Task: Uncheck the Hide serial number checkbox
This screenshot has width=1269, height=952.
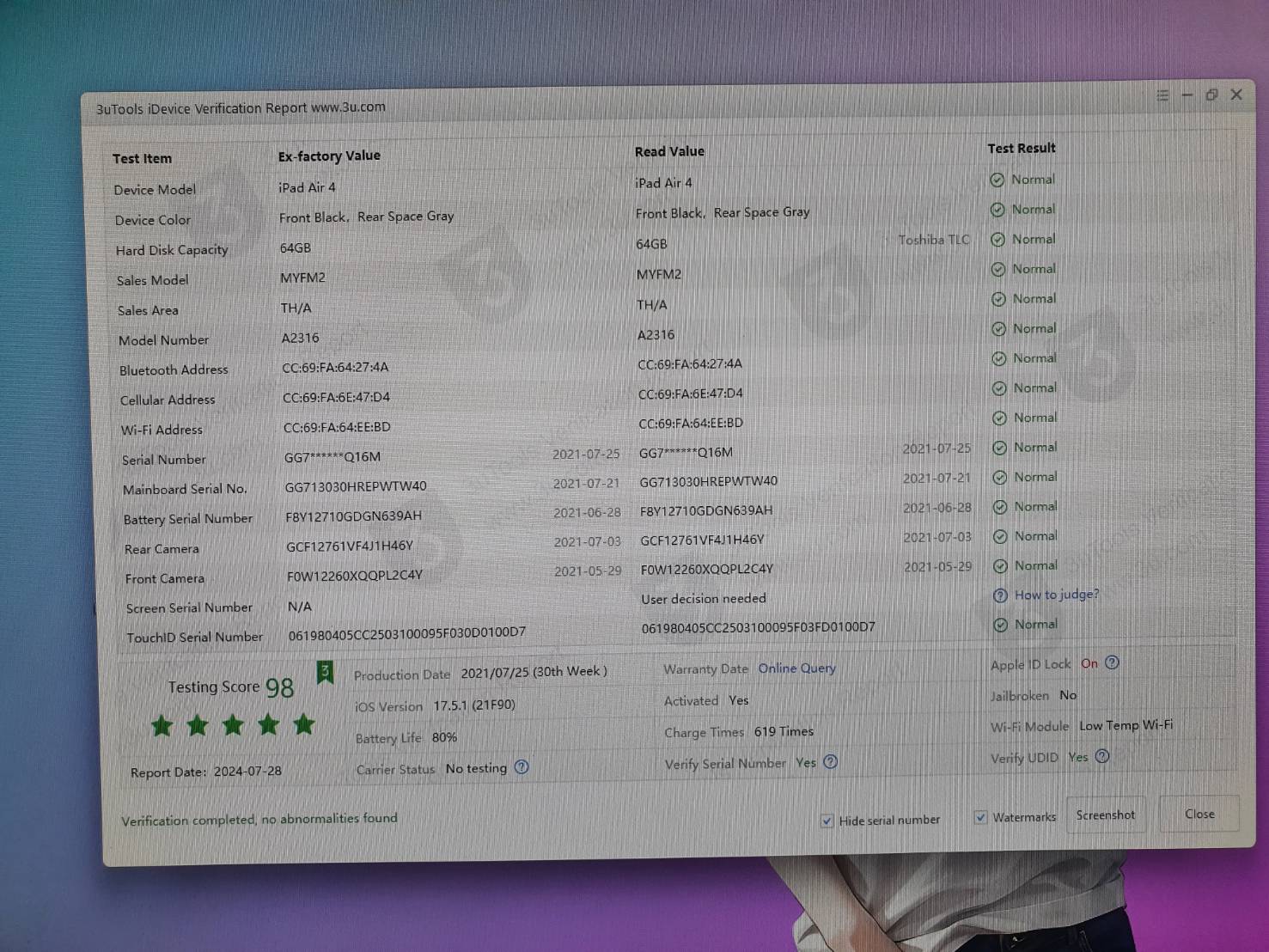Action: (827, 821)
